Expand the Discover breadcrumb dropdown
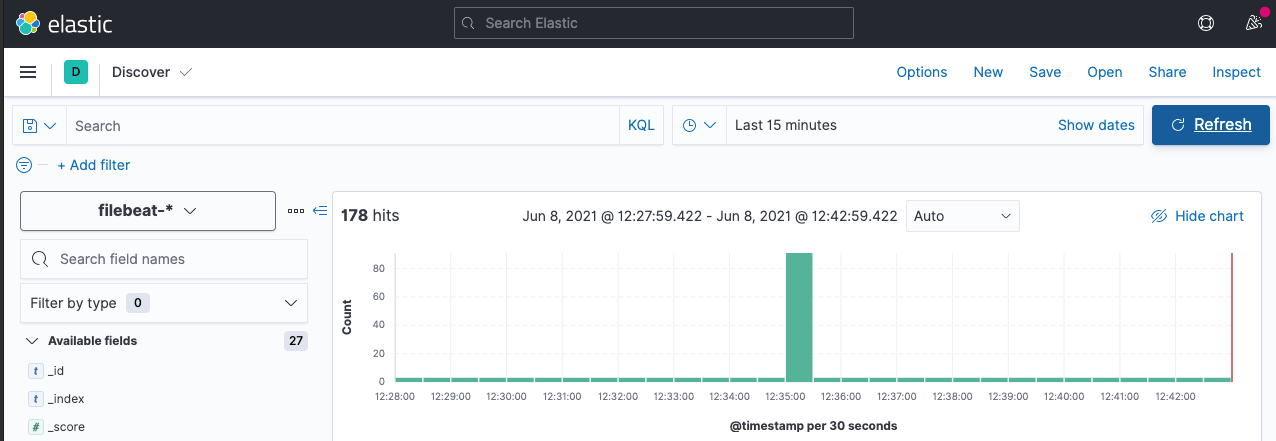Viewport: 1276px width, 441px height. coord(152,72)
